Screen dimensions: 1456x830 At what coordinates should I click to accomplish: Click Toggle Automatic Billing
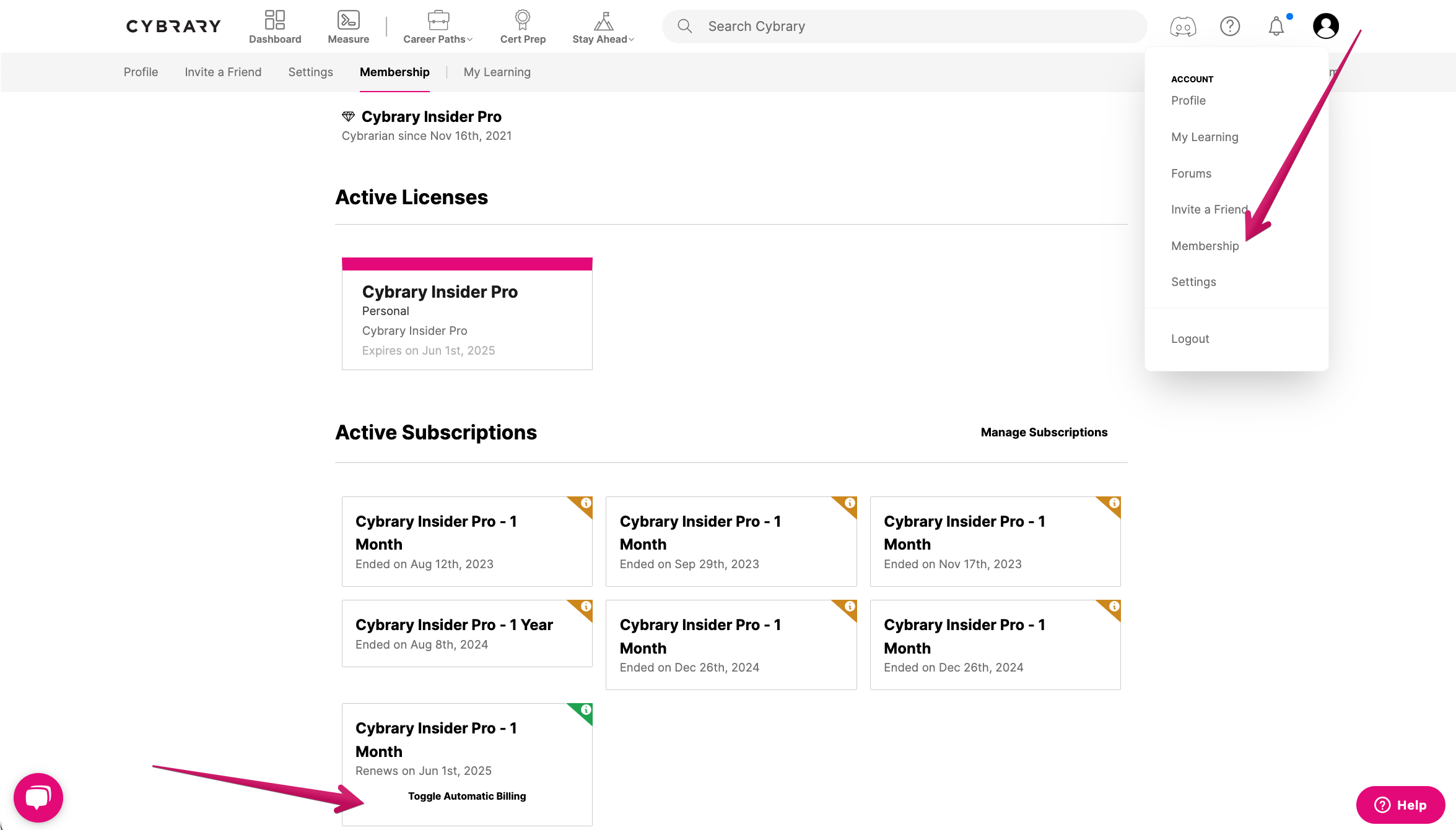467,796
